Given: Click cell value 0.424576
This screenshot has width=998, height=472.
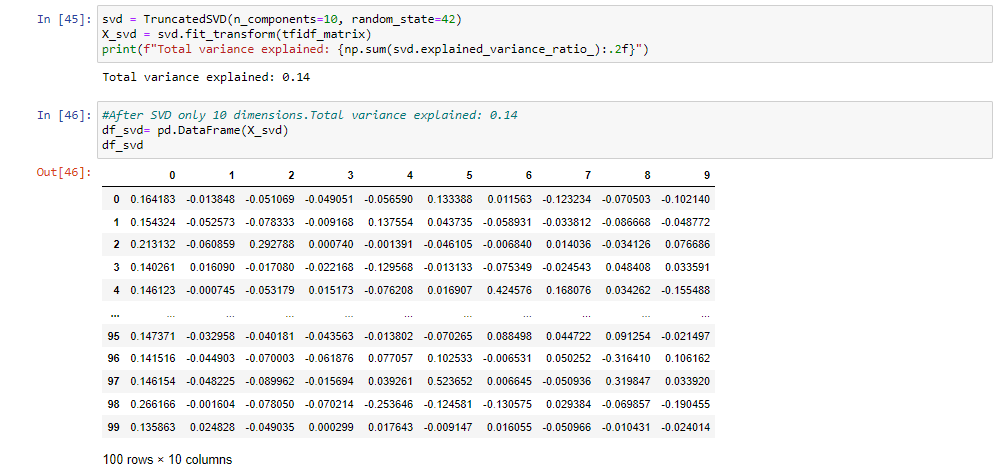Looking at the screenshot, I should [510, 291].
